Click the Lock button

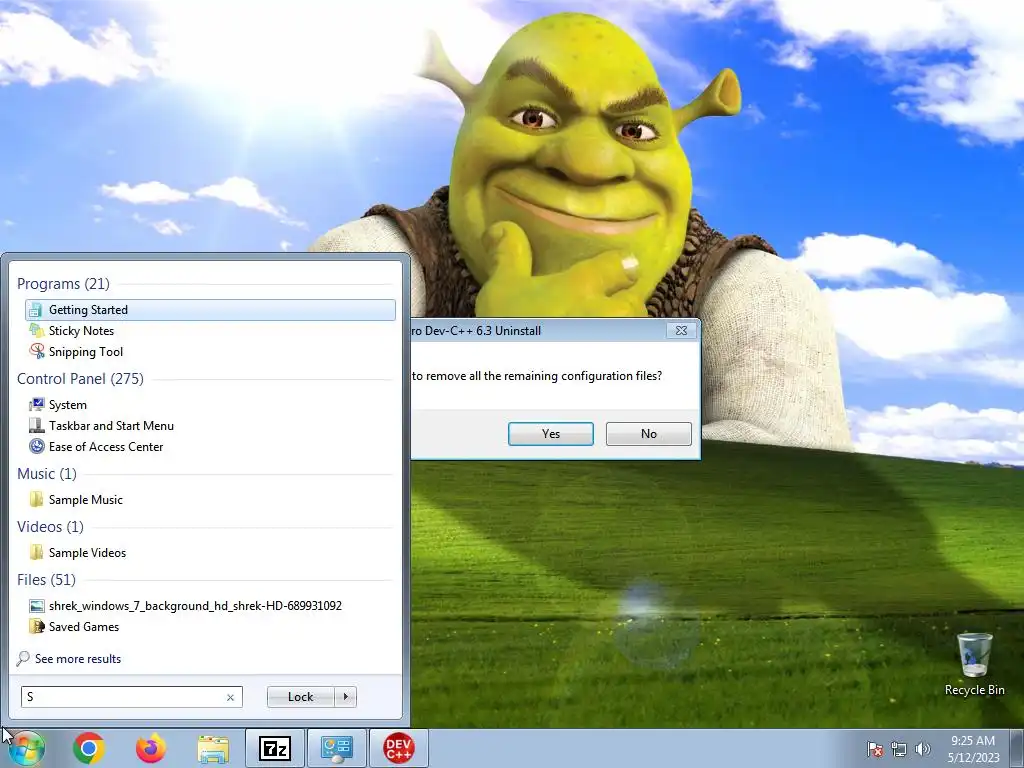(x=300, y=697)
